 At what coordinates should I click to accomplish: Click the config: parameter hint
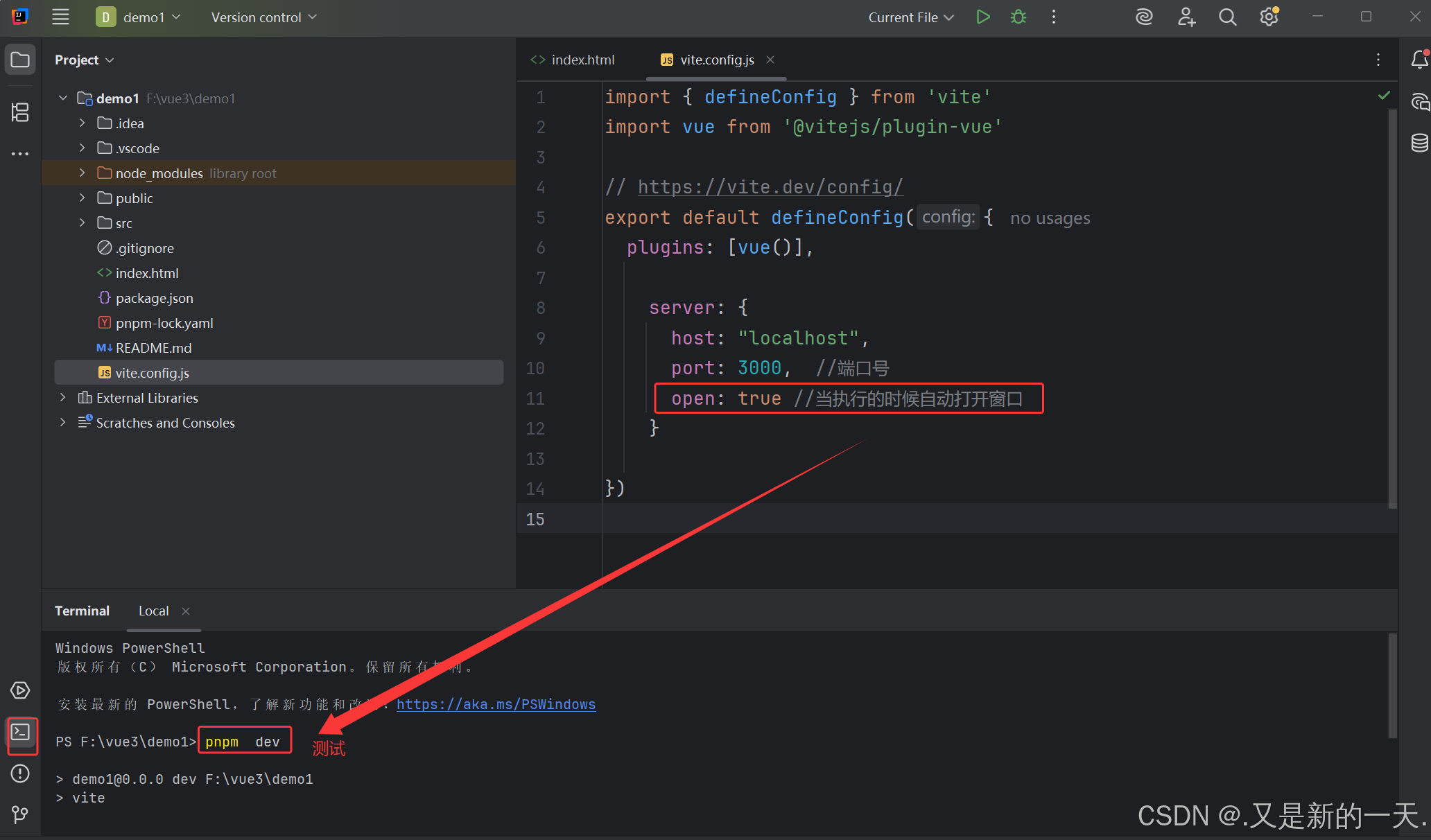click(x=948, y=217)
